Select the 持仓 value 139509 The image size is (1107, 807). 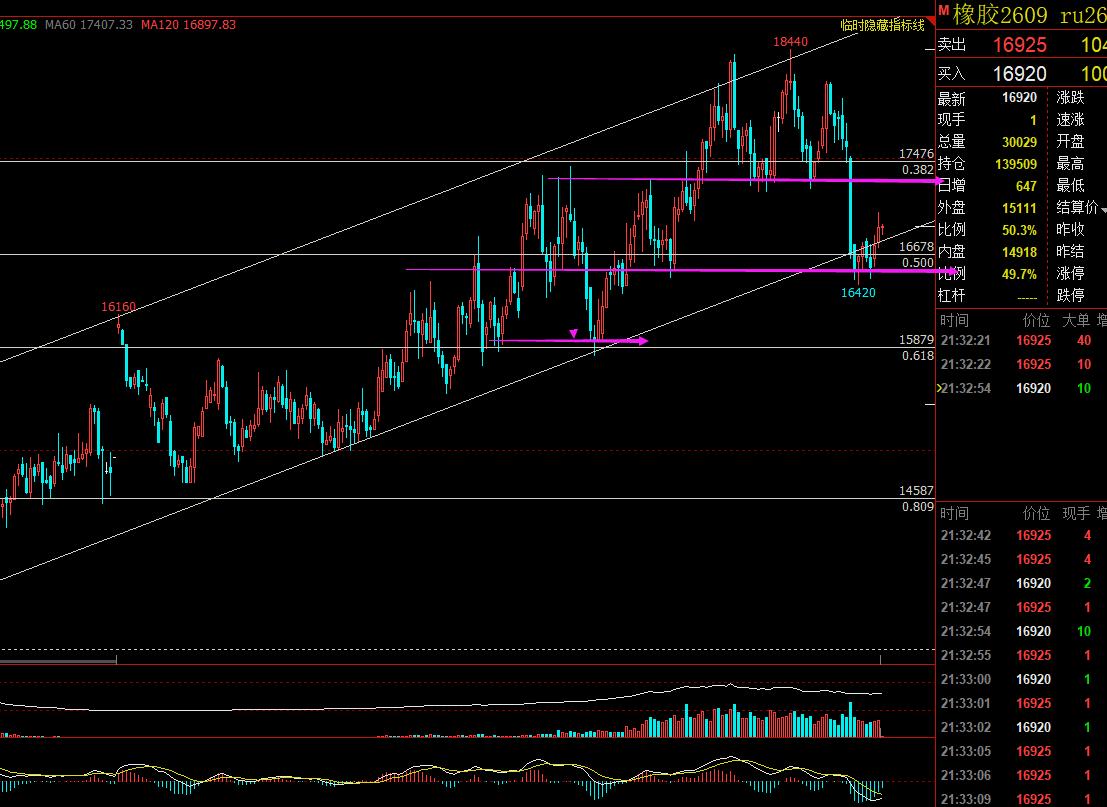(x=1015, y=164)
